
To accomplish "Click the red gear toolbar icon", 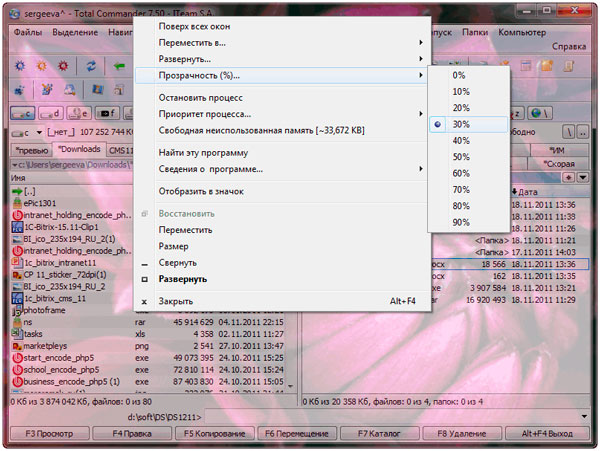I will 63,66.
